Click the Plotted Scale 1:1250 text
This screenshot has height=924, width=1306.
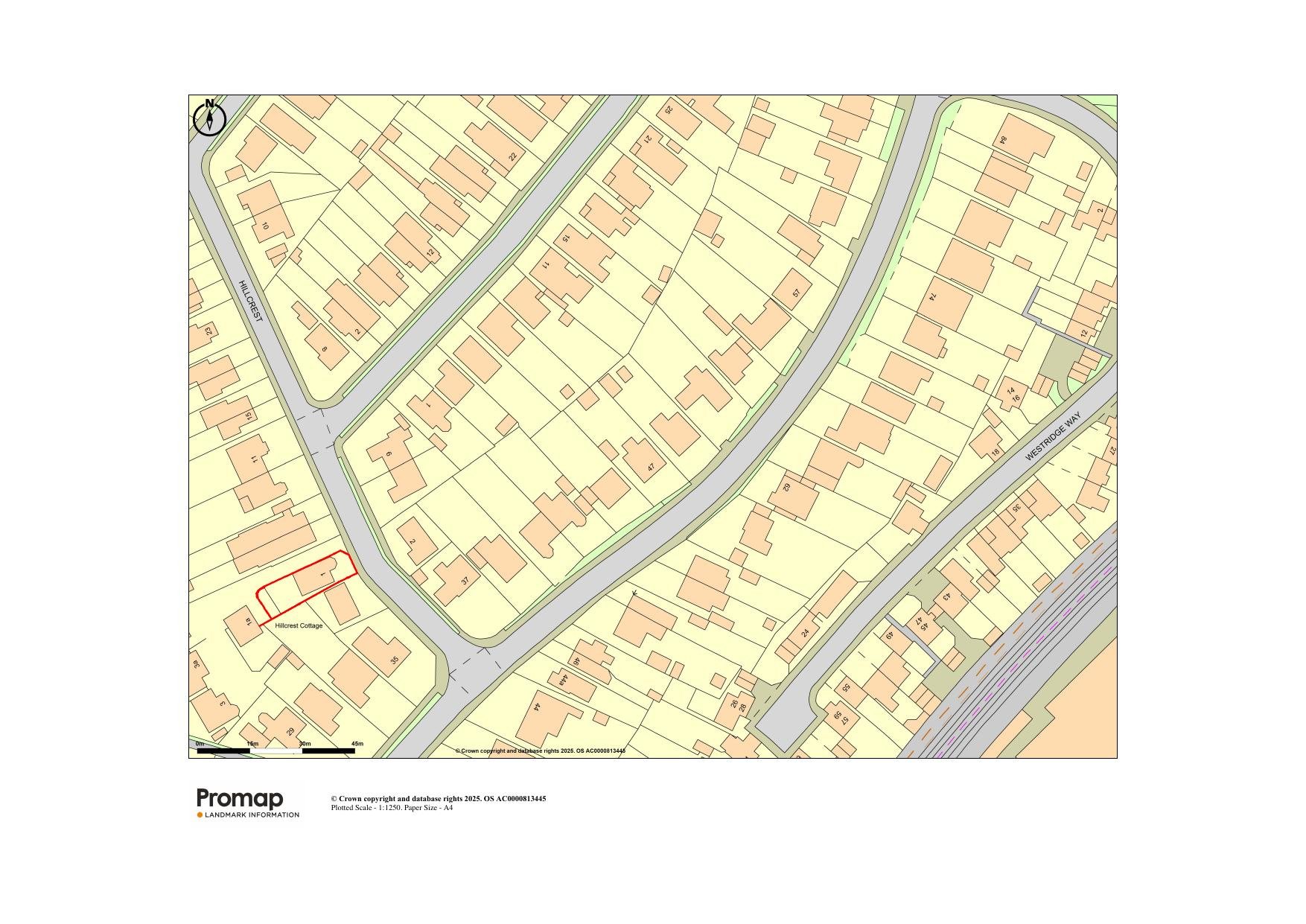pos(392,808)
